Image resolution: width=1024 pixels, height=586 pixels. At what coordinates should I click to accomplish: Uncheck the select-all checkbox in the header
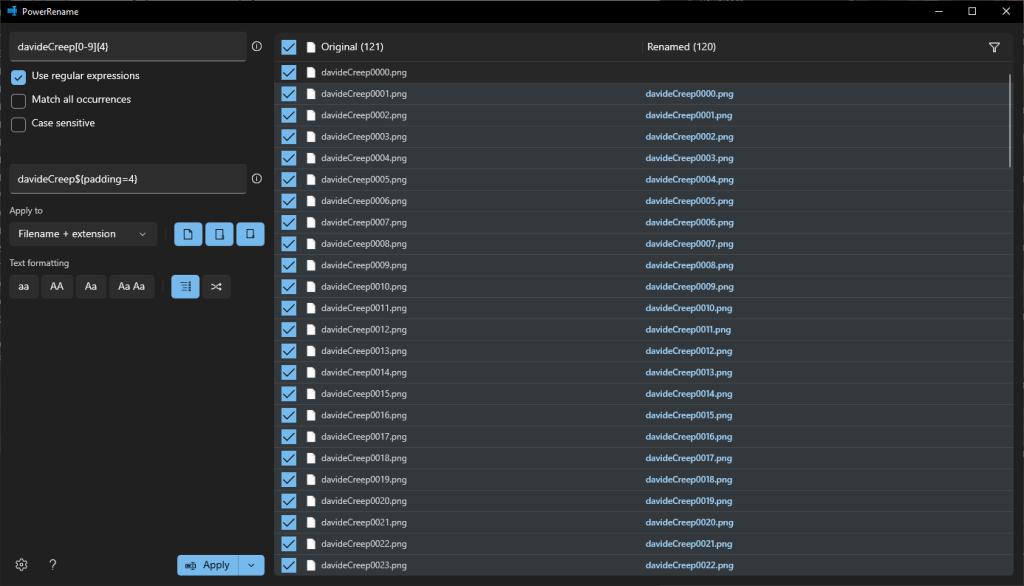click(289, 47)
